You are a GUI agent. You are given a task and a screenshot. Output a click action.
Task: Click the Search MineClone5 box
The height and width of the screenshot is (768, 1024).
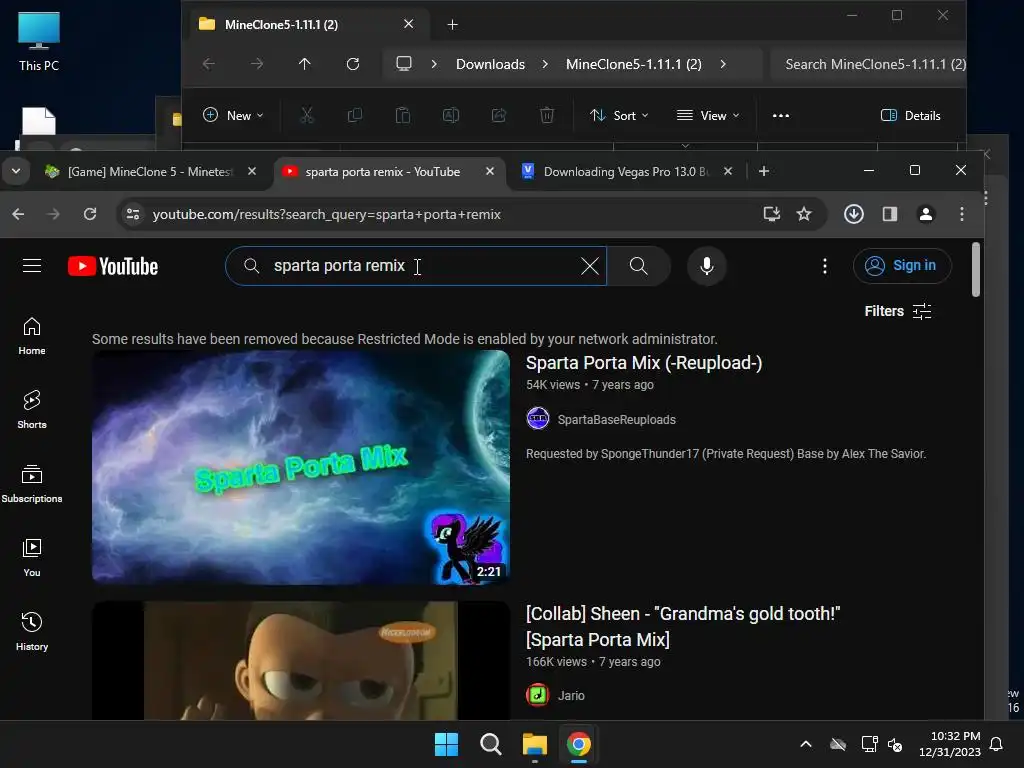click(869, 64)
